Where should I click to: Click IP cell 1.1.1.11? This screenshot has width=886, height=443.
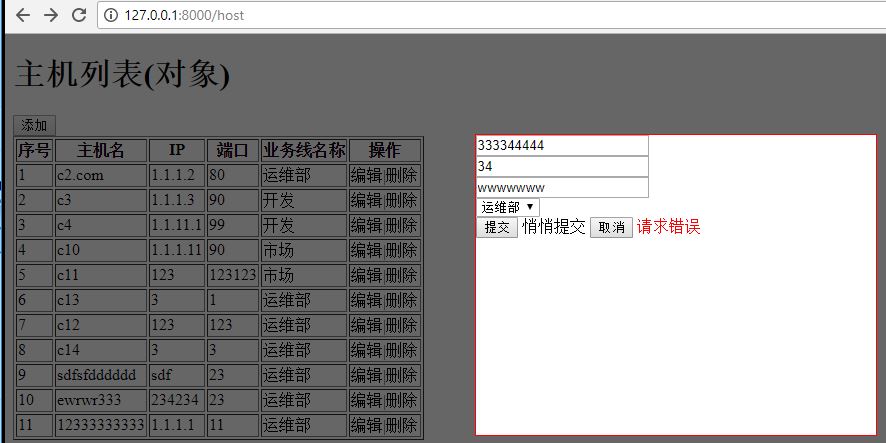[177, 250]
